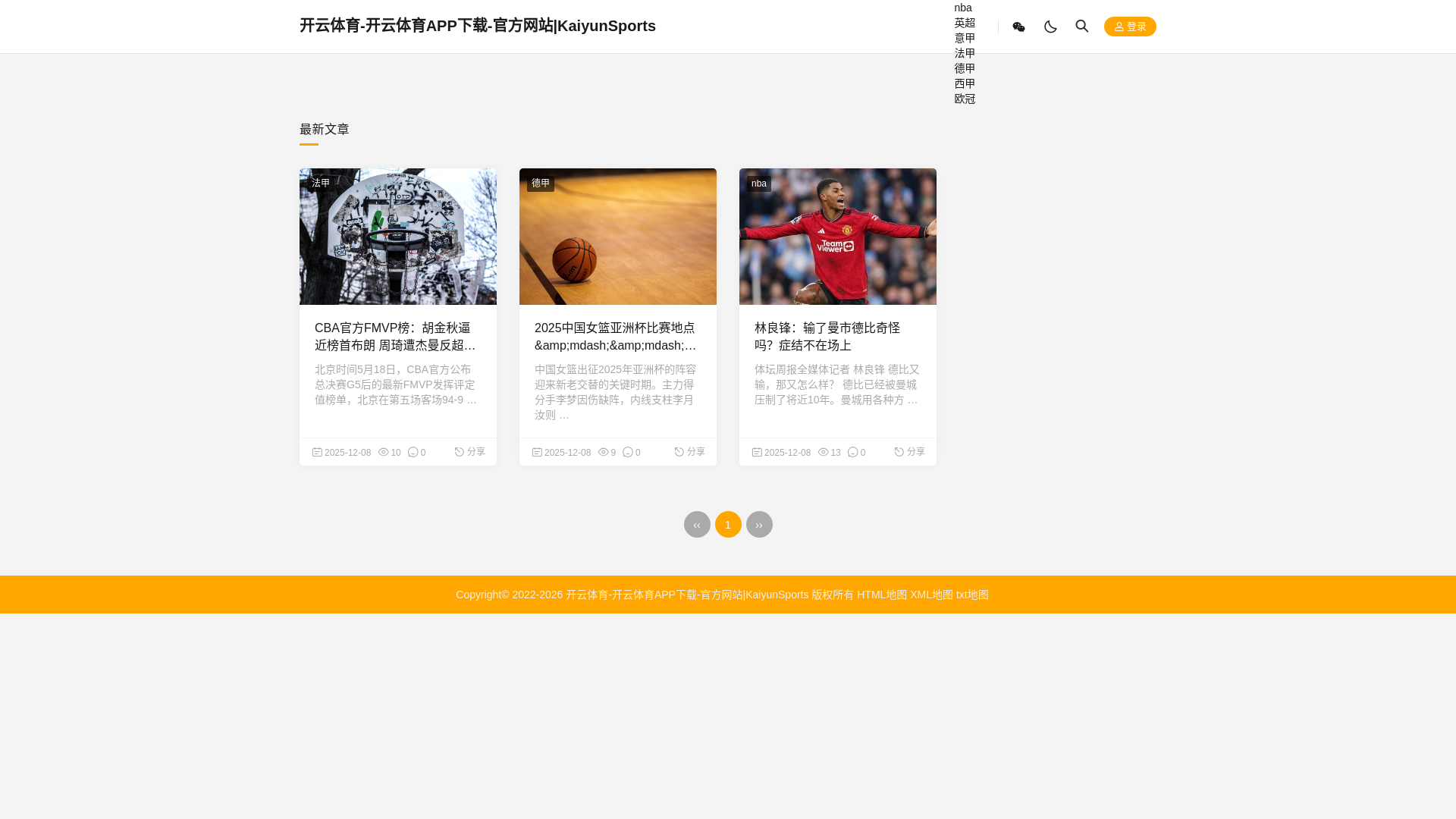Click comment icon on CBA article
The image size is (1456, 819).
[x=413, y=452]
